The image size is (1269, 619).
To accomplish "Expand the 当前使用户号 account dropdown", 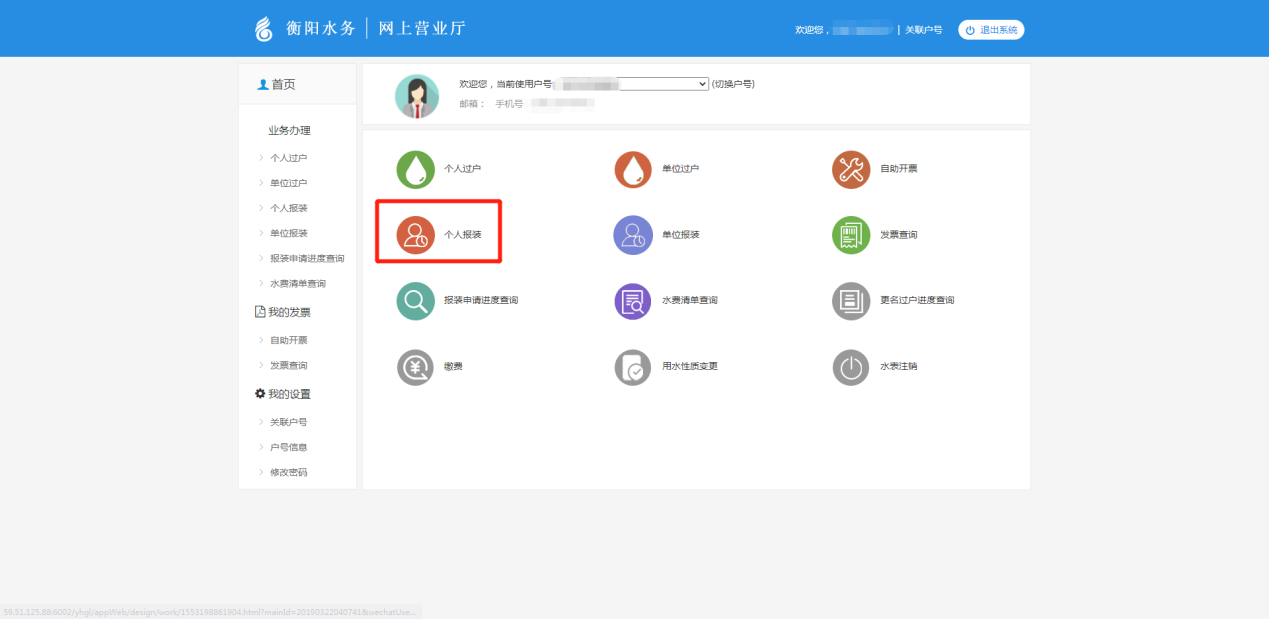I will coord(663,84).
